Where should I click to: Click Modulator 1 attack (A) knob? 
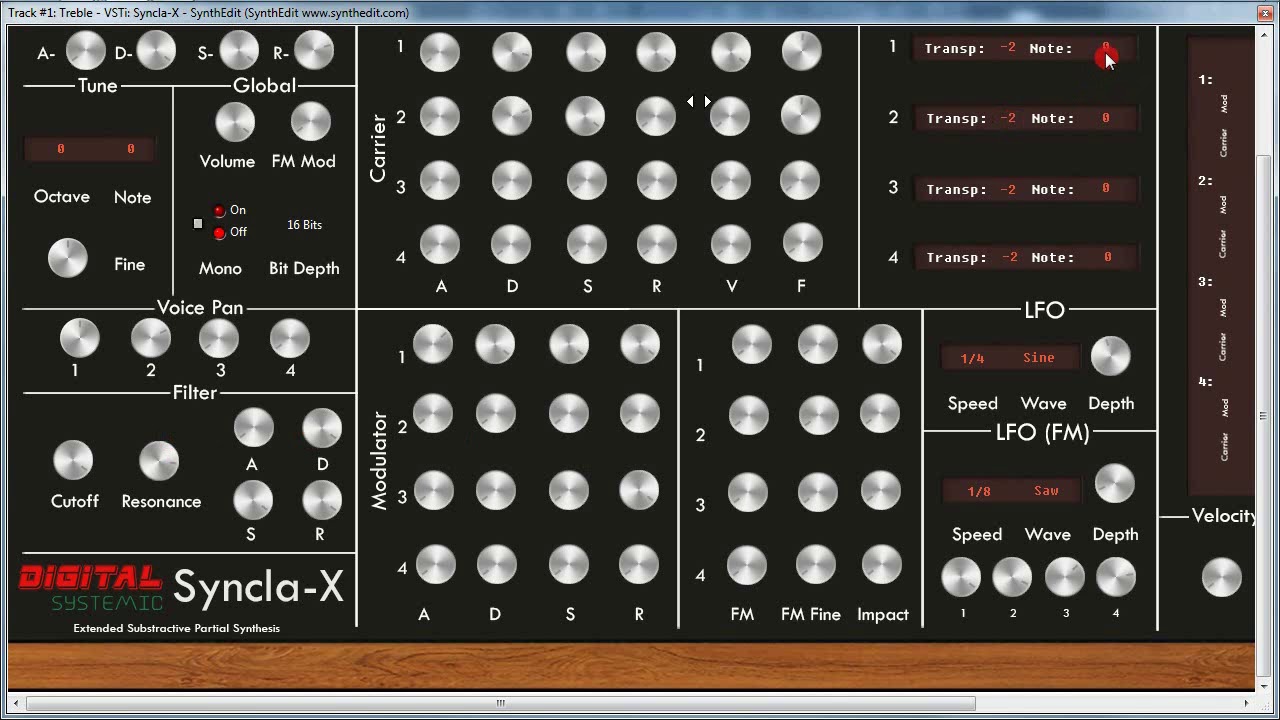click(433, 344)
